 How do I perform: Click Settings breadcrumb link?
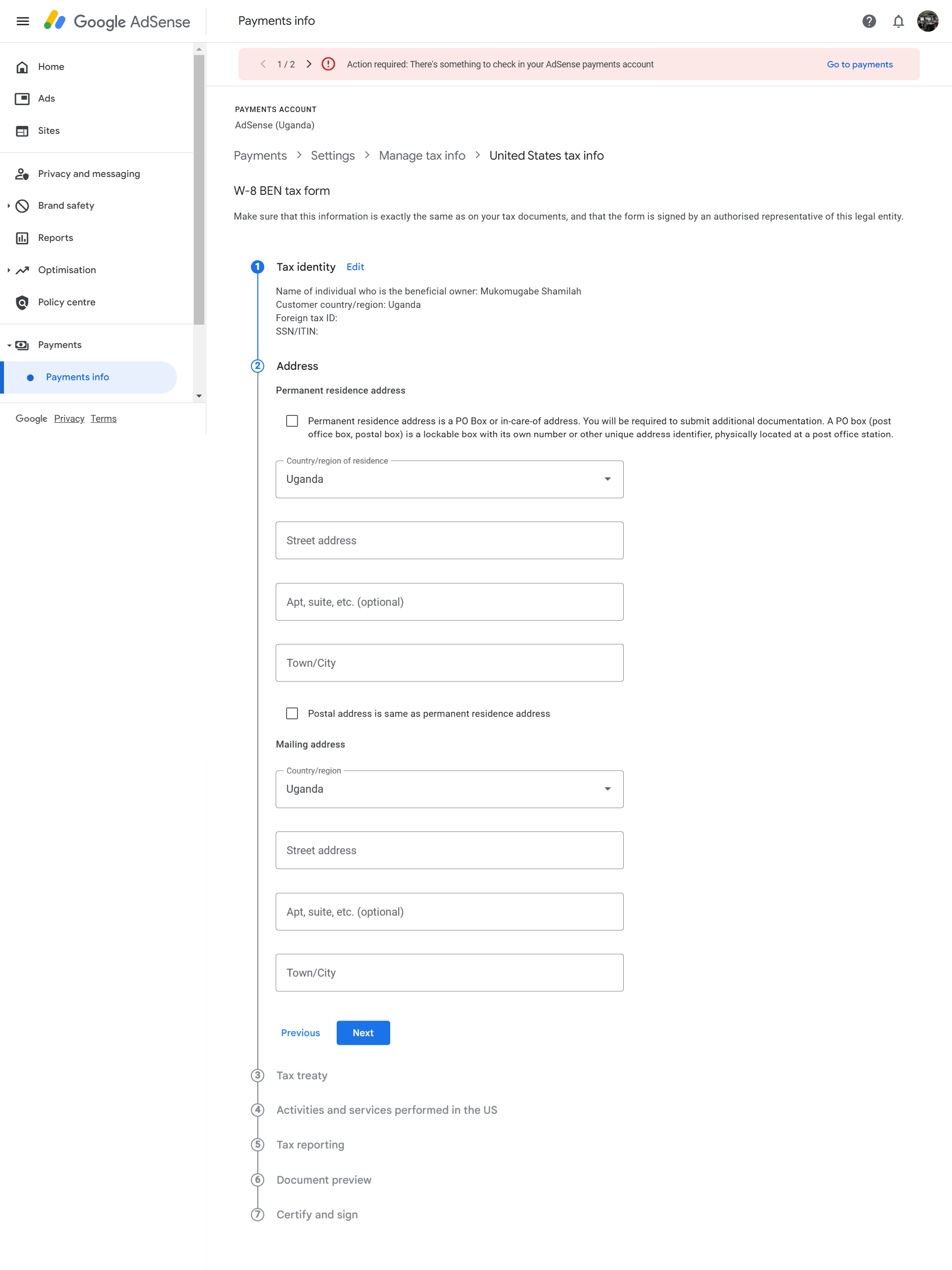(x=332, y=156)
